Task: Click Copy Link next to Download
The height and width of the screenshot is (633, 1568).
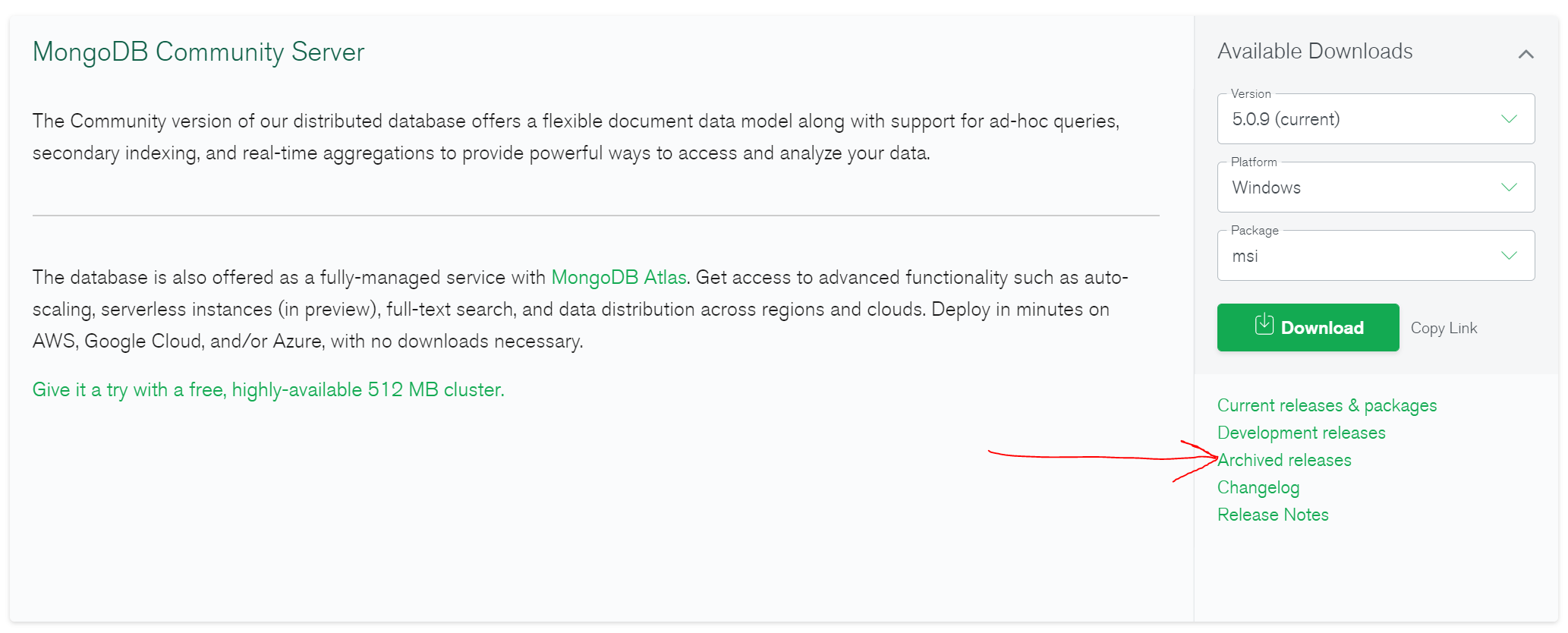Action: coord(1444,328)
